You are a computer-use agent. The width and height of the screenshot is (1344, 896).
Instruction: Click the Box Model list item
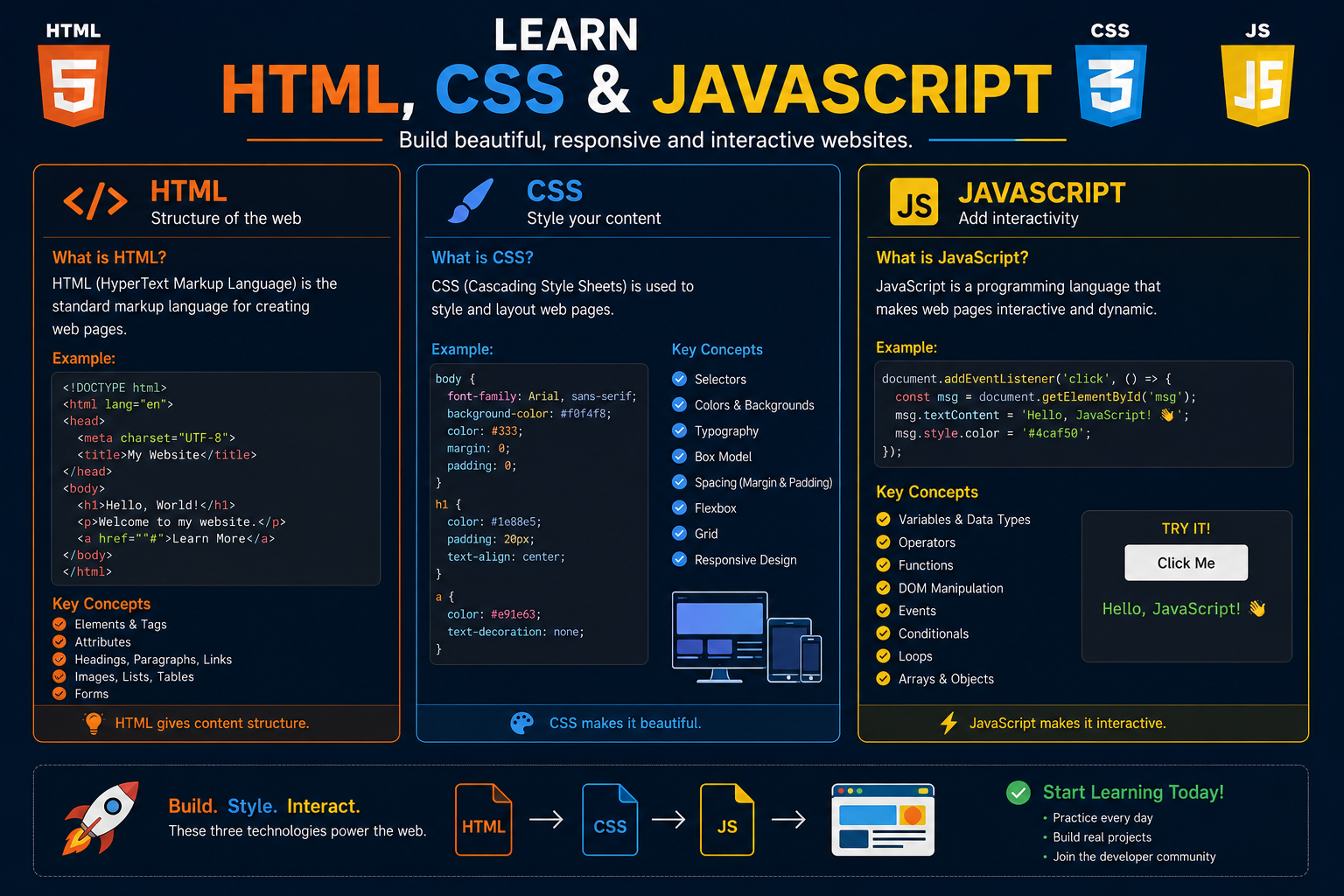click(723, 457)
